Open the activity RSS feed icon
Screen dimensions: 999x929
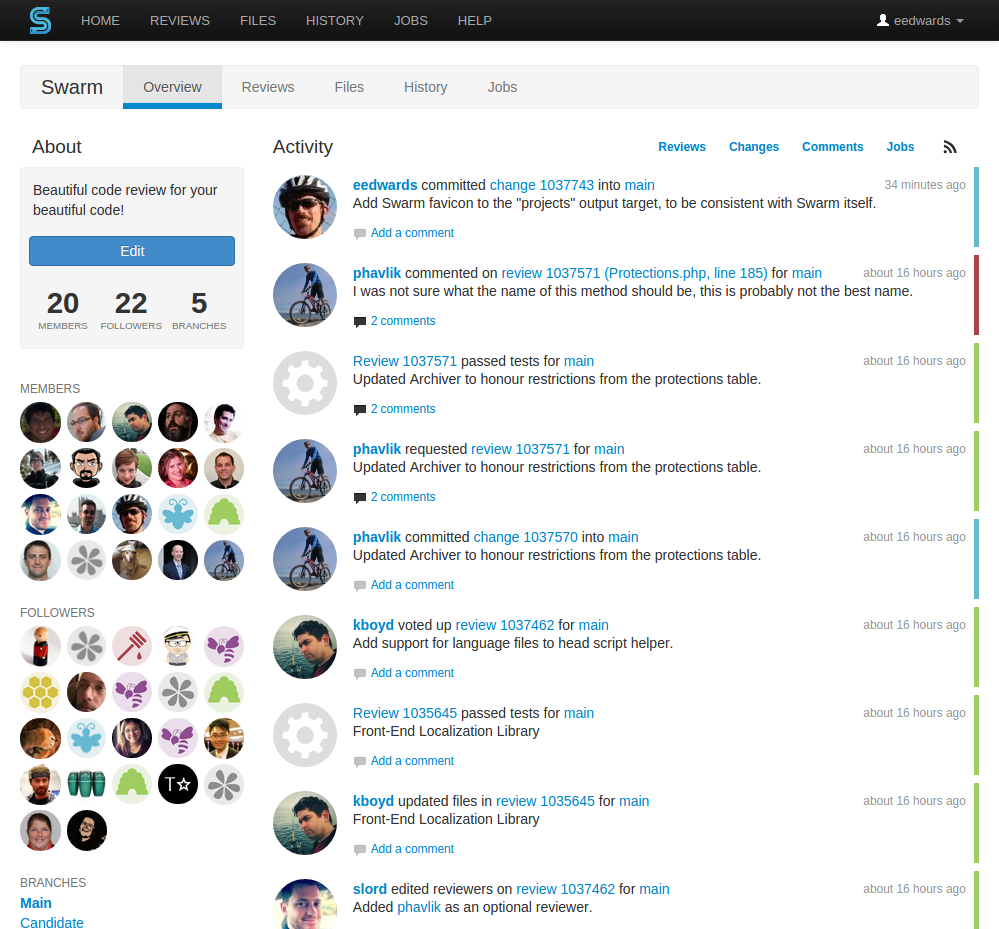click(950, 147)
